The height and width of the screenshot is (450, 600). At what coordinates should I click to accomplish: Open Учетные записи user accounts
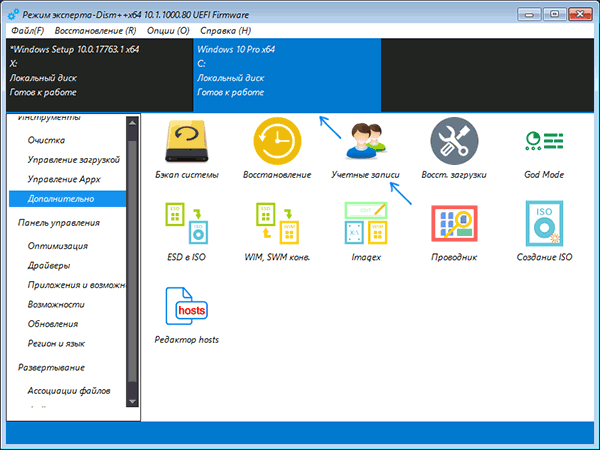click(365, 143)
